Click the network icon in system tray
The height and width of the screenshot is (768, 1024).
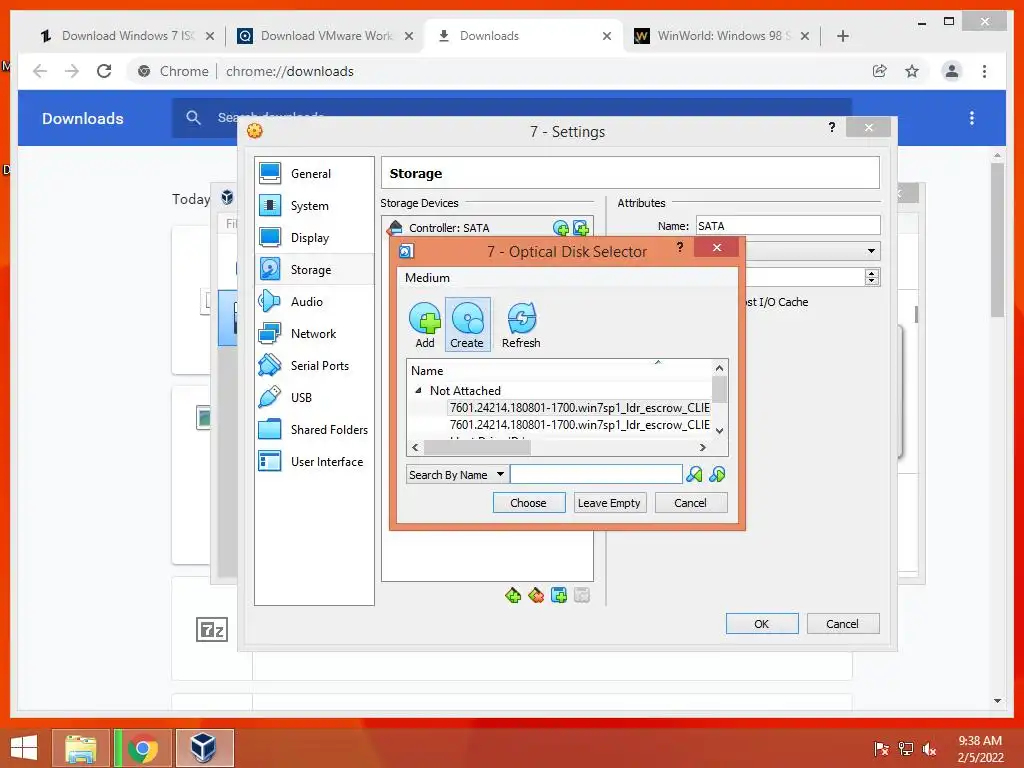point(905,749)
